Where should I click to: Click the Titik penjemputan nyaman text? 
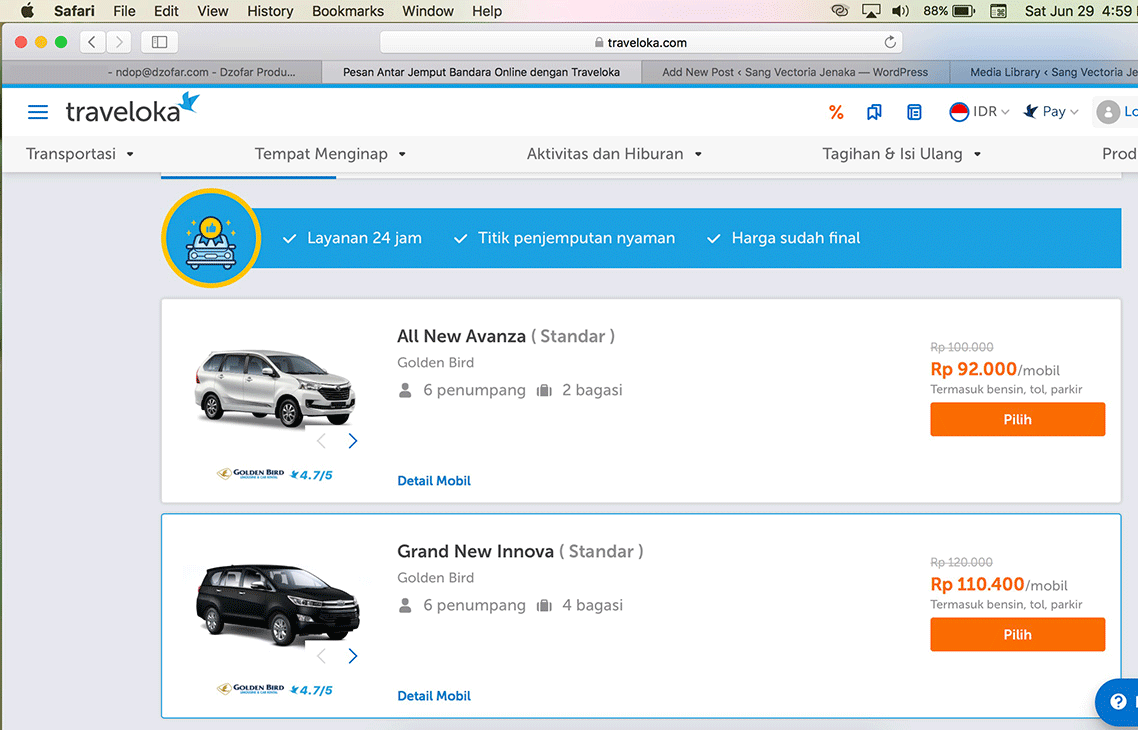(576, 238)
